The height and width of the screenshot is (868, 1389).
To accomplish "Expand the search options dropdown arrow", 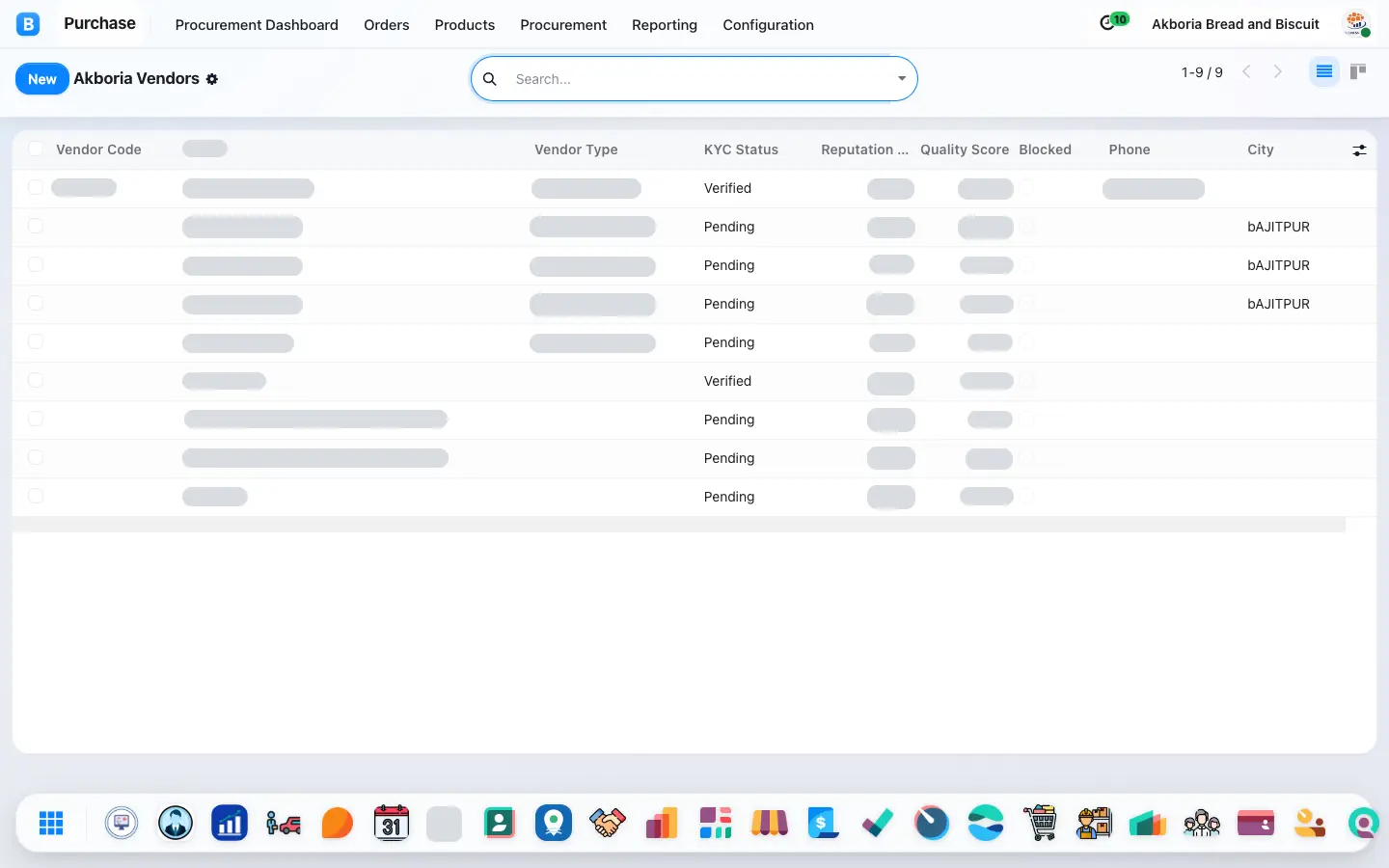I will (902, 79).
